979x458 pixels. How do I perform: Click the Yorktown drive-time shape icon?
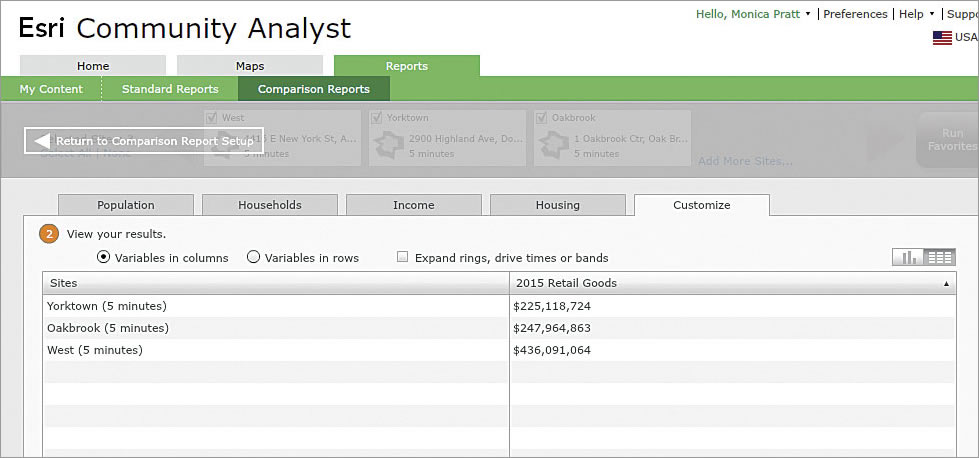pos(388,146)
